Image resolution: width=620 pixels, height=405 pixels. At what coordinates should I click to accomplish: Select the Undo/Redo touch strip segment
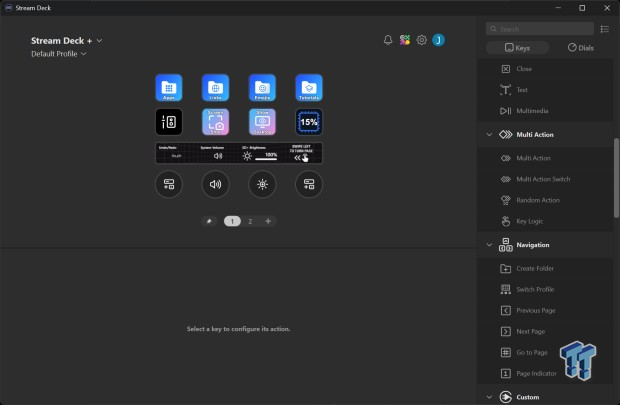(x=176, y=153)
